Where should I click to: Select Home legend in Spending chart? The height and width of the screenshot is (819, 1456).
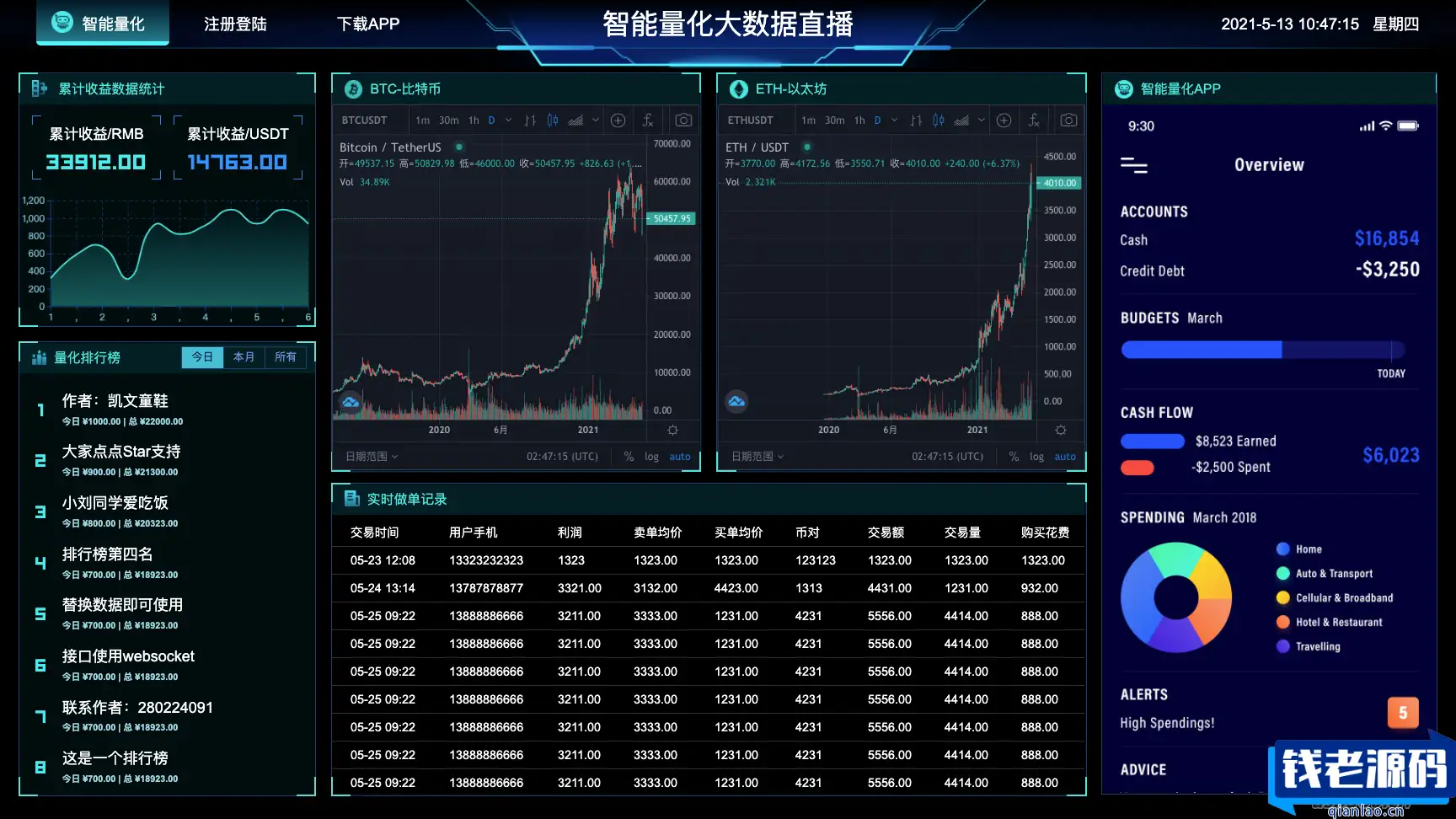click(1299, 549)
